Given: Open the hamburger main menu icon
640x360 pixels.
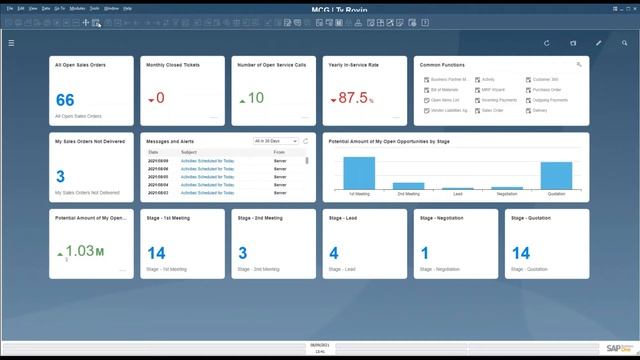Looking at the screenshot, I should tap(11, 43).
